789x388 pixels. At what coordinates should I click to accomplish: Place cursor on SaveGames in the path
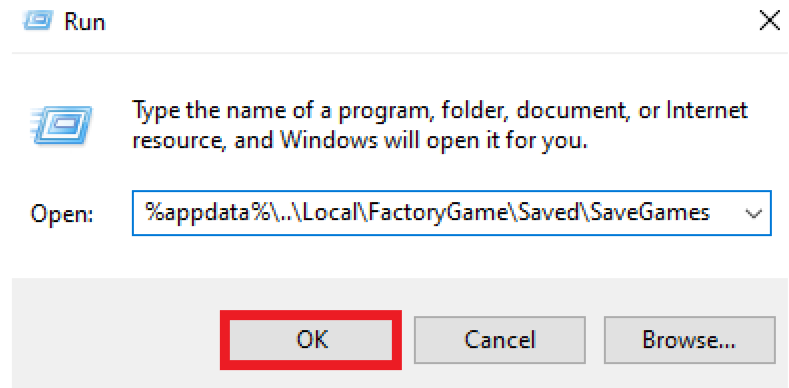[x=650, y=213]
